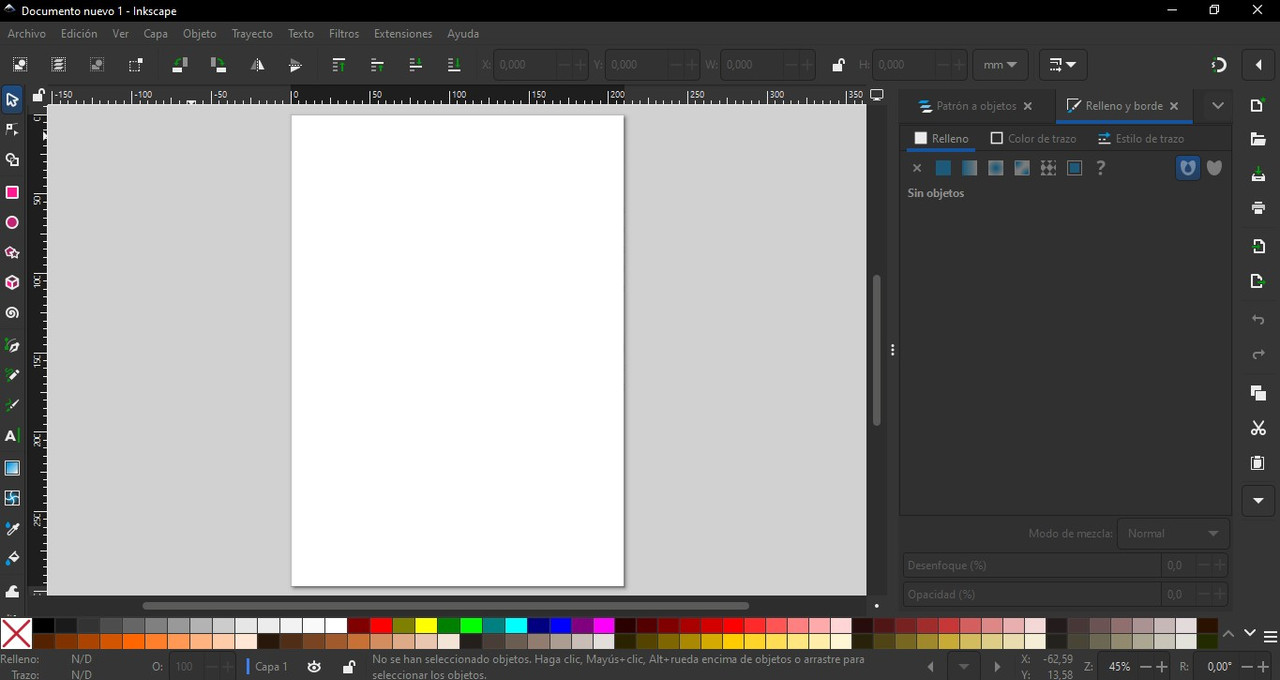1280x680 pixels.
Task: Select the Selector arrow tool
Action: tap(12, 100)
